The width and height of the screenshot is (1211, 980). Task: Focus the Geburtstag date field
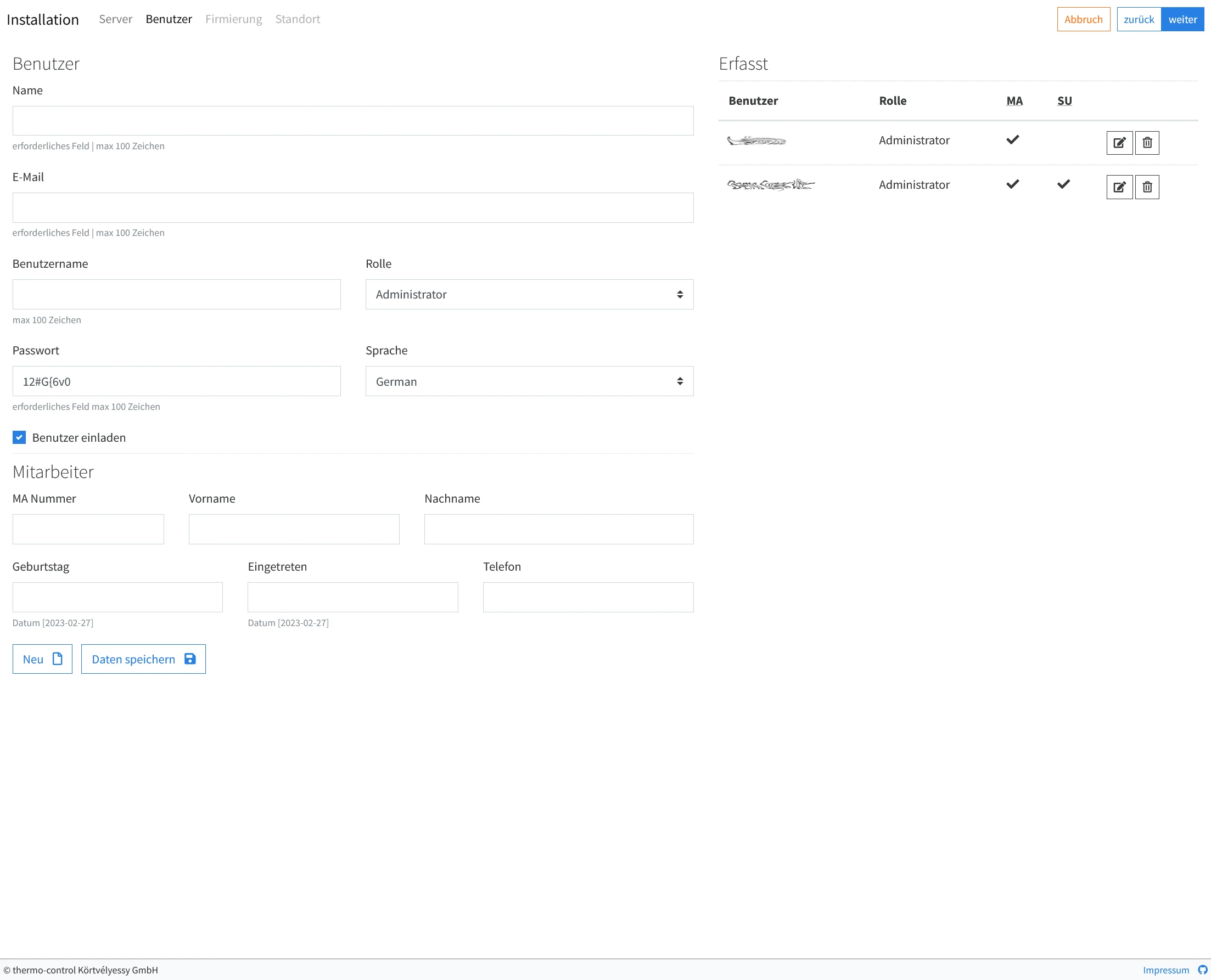pos(117,596)
